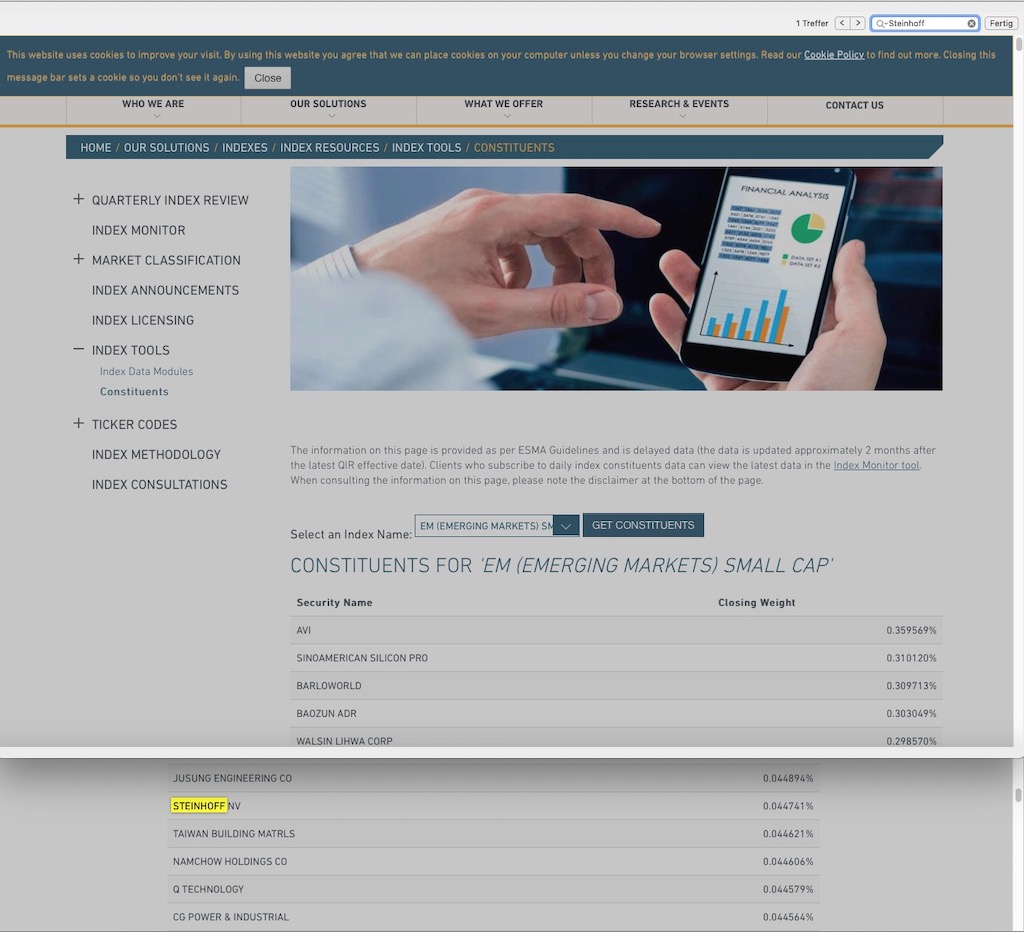Open the Cookie Policy link
Viewport: 1024px width, 932px height.
point(834,55)
